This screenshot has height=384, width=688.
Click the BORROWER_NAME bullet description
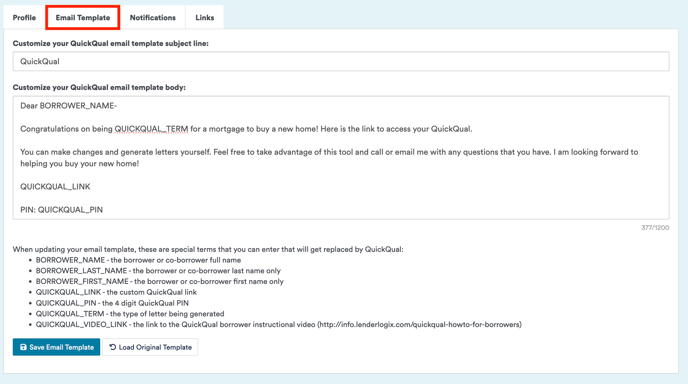[138, 260]
